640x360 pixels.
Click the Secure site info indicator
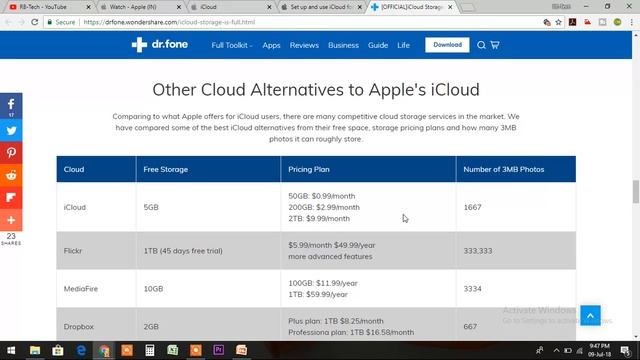(x=61, y=22)
